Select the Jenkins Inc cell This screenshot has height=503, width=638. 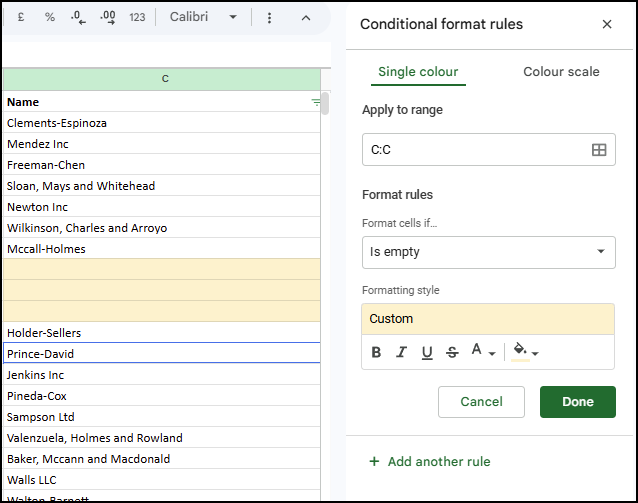[x=162, y=375]
